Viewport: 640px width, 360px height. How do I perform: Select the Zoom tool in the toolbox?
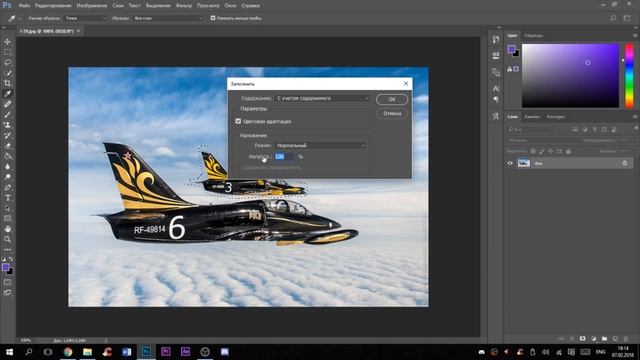7,240
